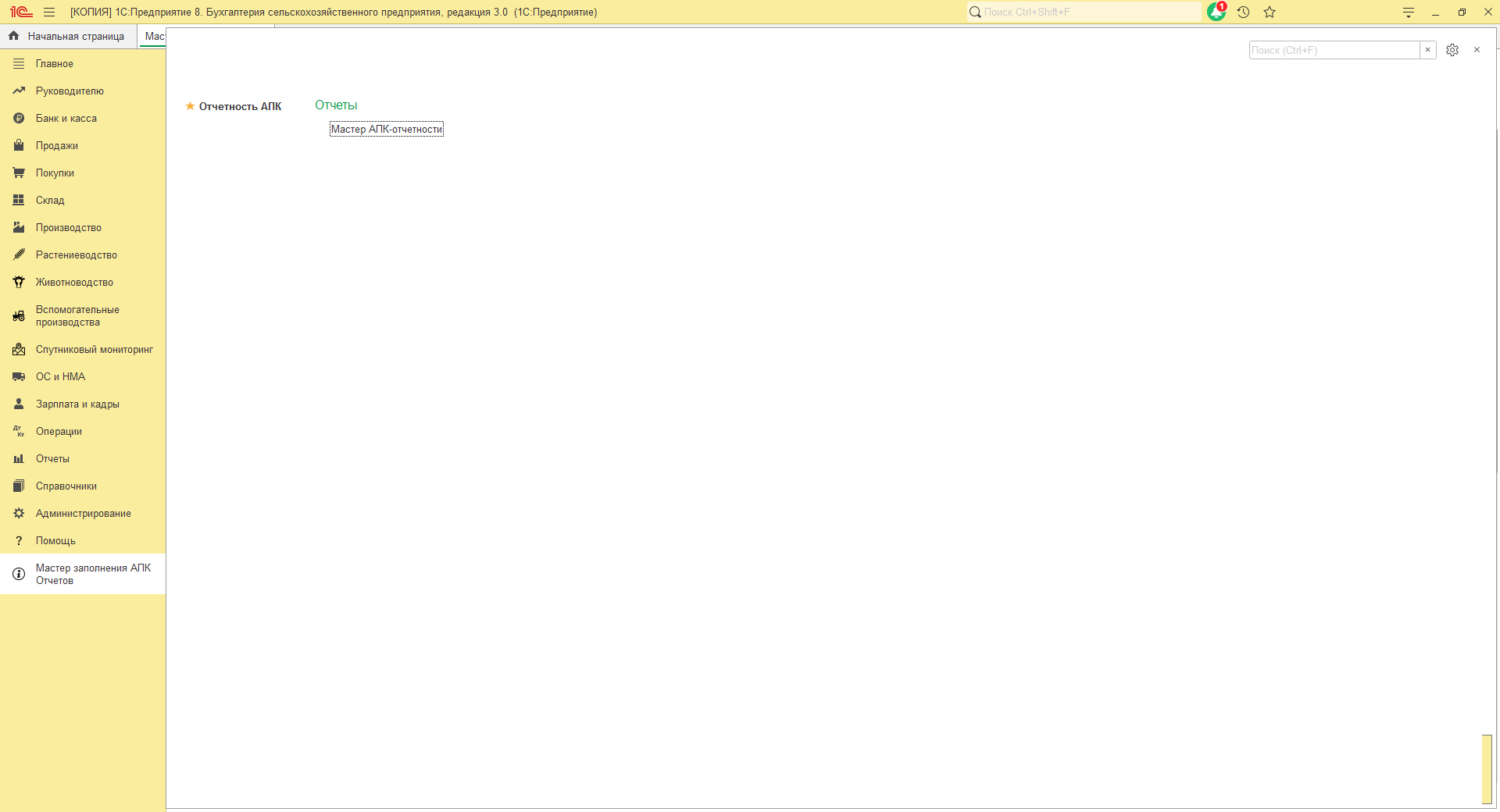
Task: Click the Поиск (Ctrl+F) menu search field
Action: tap(1334, 50)
